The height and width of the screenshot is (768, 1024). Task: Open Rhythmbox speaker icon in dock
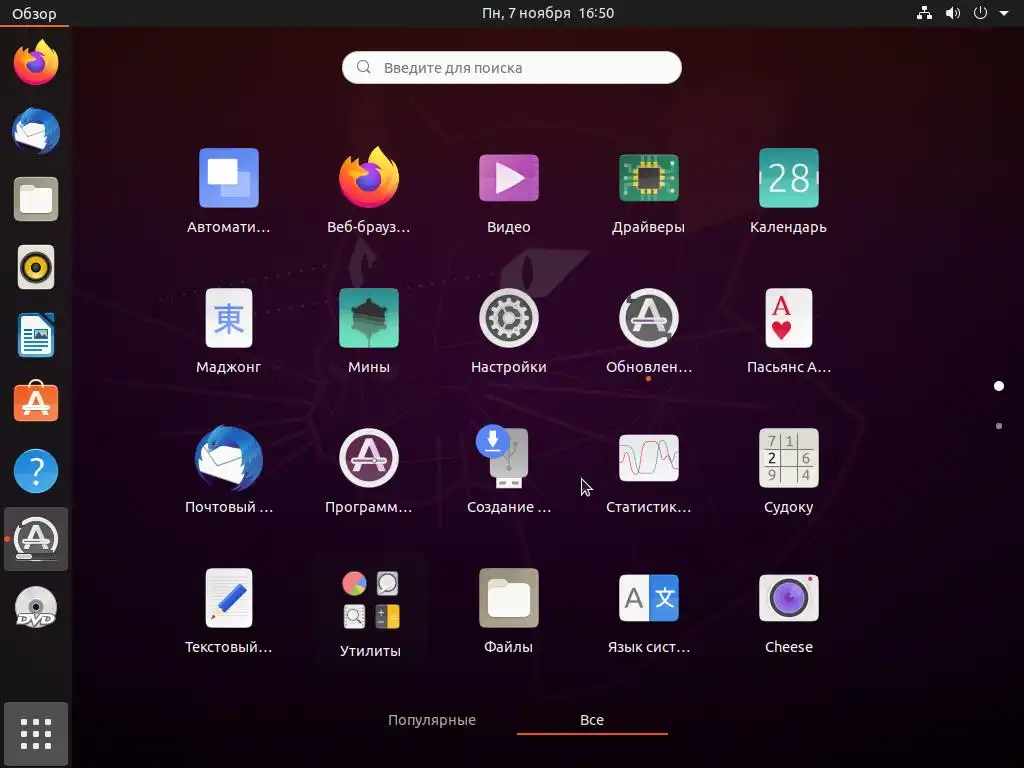tap(36, 267)
